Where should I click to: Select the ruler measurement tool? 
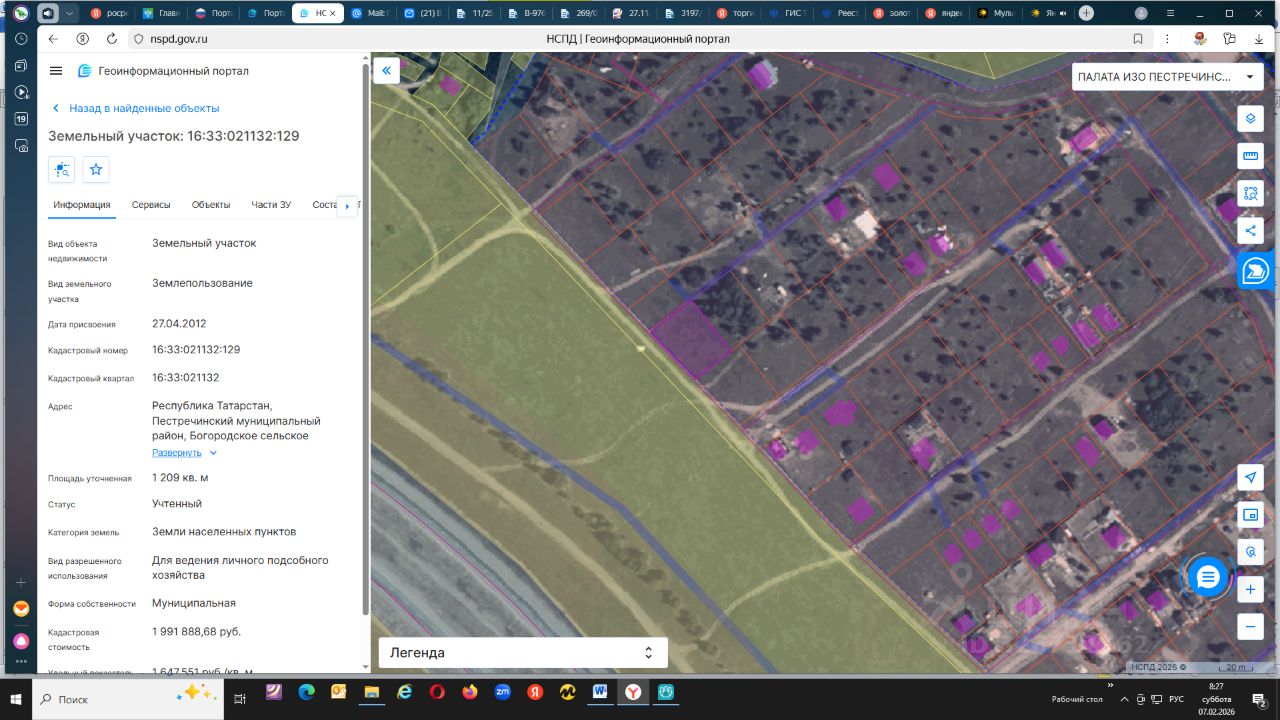click(1250, 156)
